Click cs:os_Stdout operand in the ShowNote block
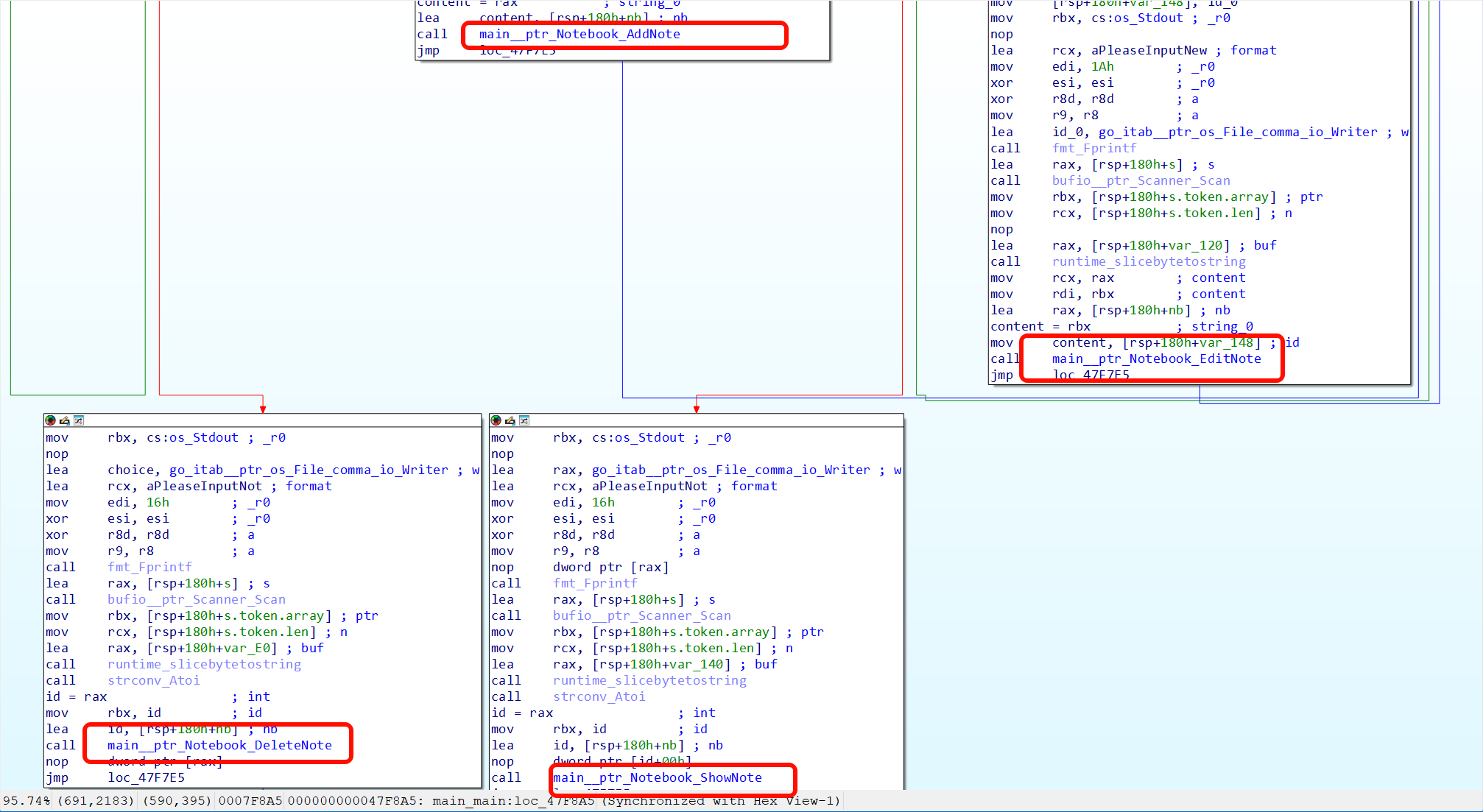This screenshot has width=1483, height=812. pyautogui.click(x=638, y=437)
